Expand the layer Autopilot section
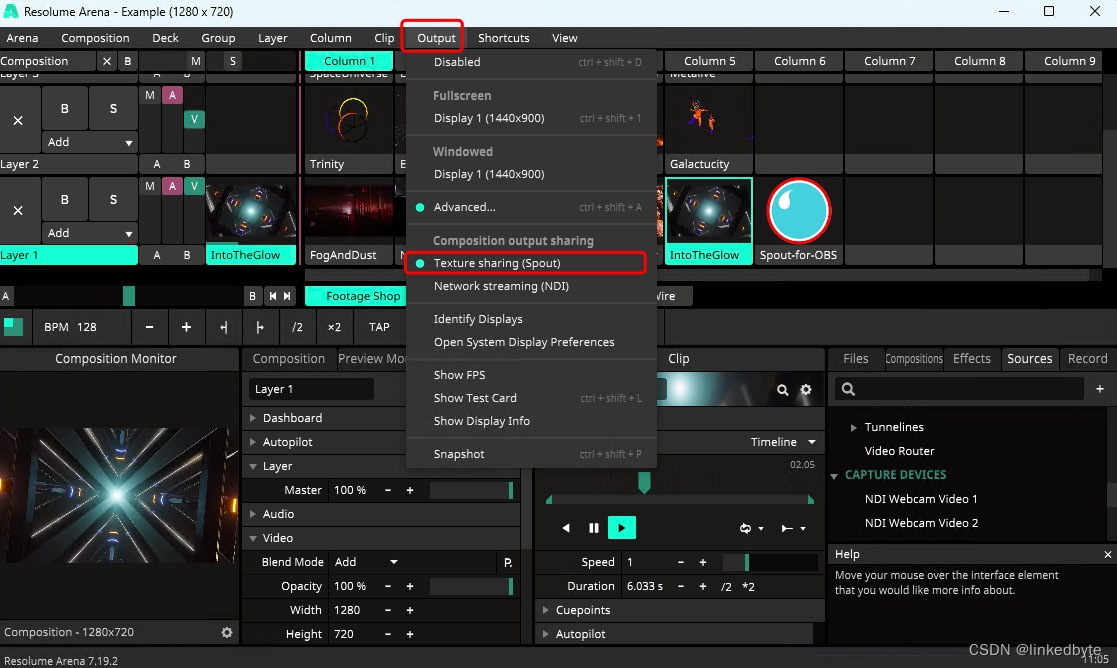 coord(253,442)
